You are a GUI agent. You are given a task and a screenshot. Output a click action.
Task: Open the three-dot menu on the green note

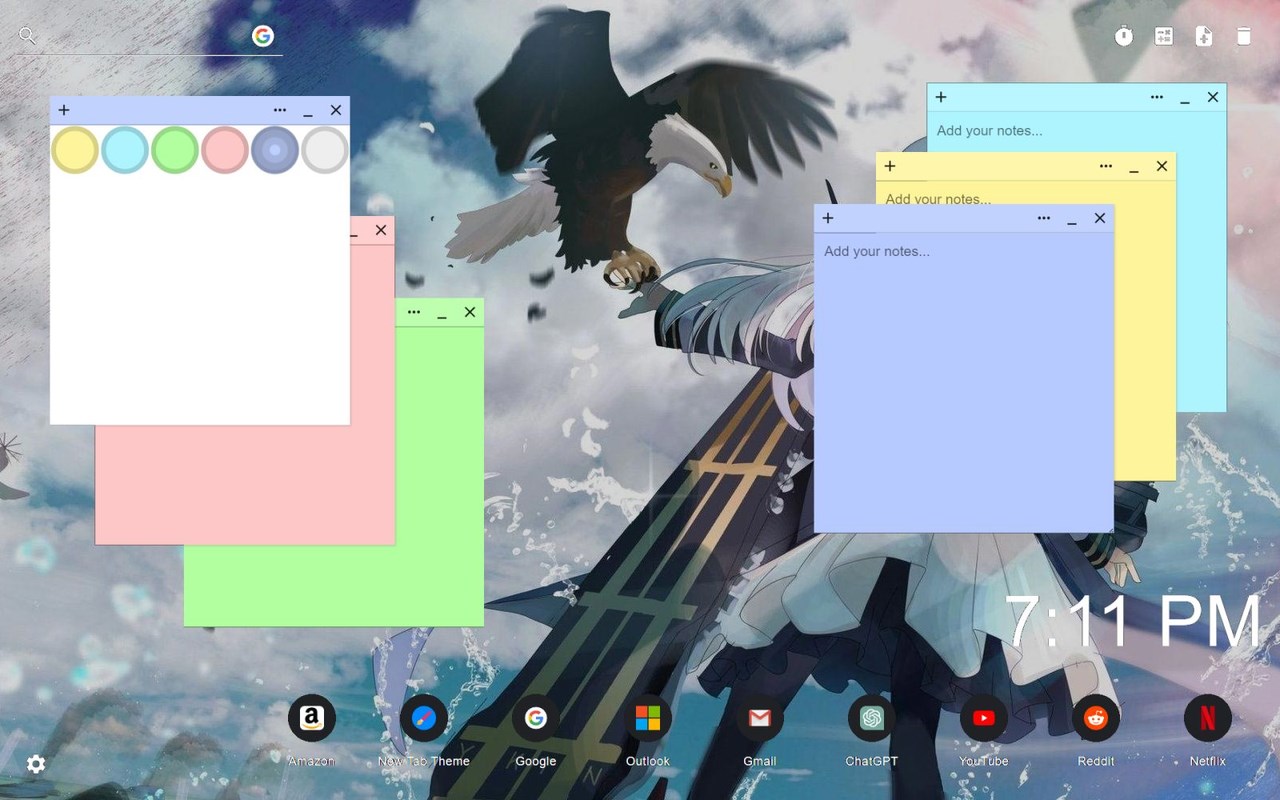click(x=414, y=312)
